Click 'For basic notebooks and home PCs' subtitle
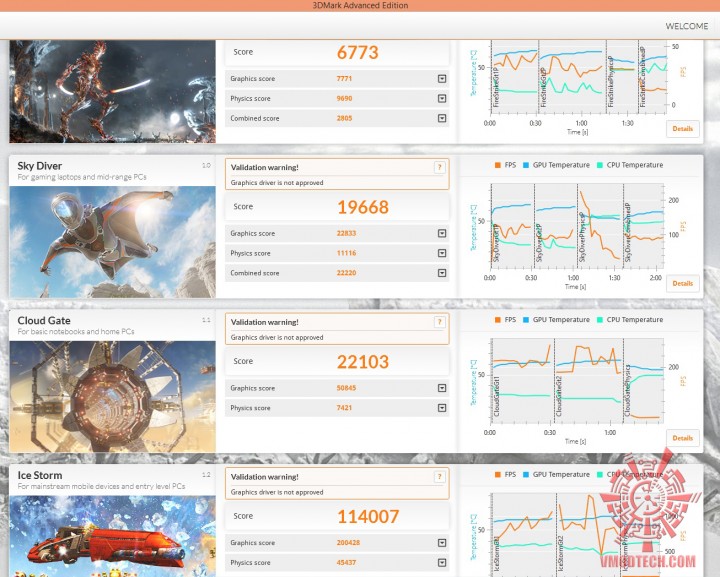 click(76, 332)
